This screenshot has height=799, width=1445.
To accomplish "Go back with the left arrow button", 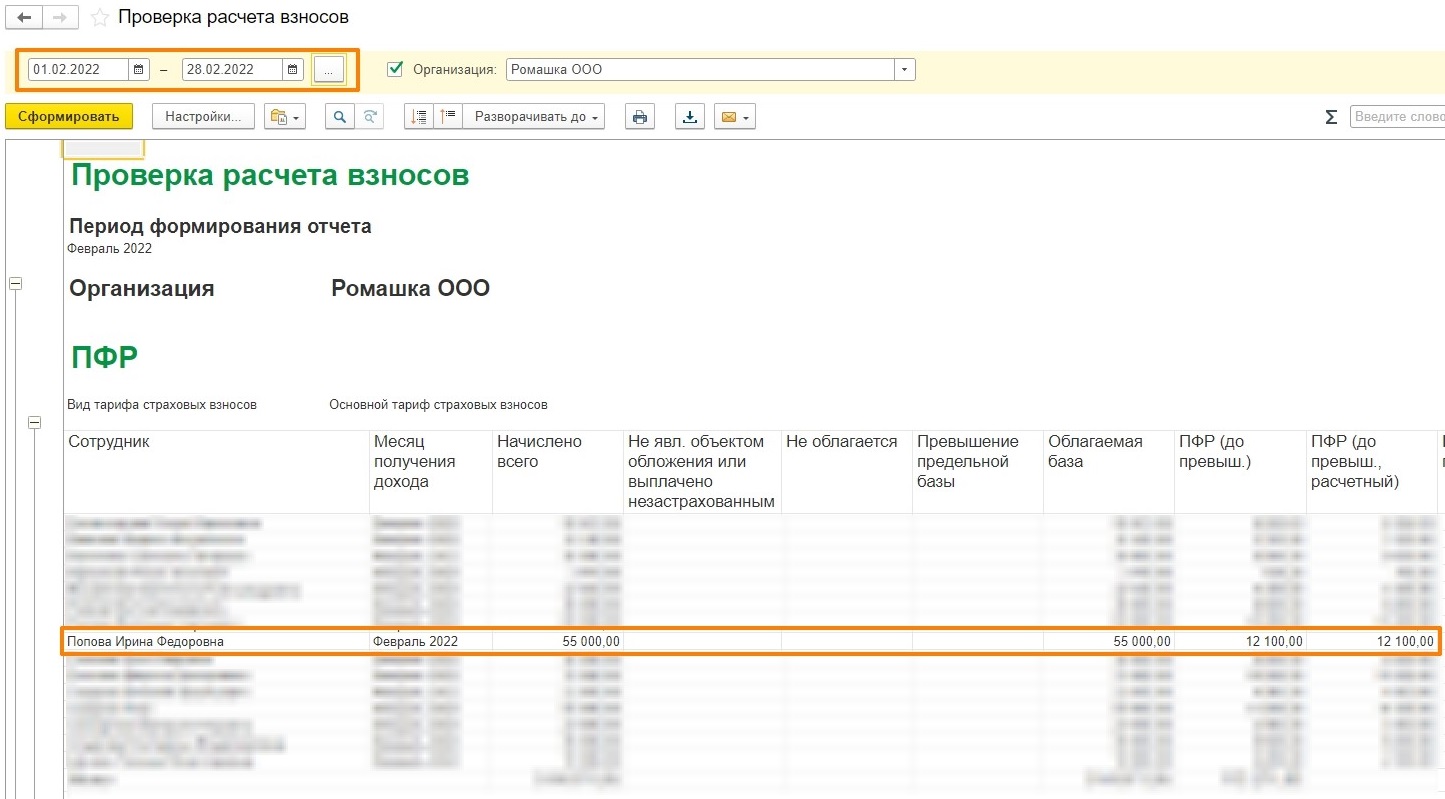I will tap(24, 17).
